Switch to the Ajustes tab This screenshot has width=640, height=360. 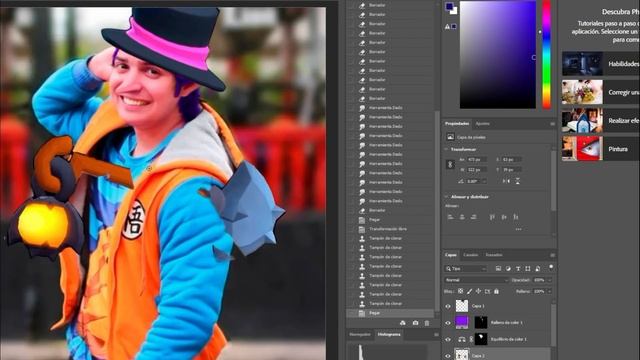pyautogui.click(x=482, y=124)
